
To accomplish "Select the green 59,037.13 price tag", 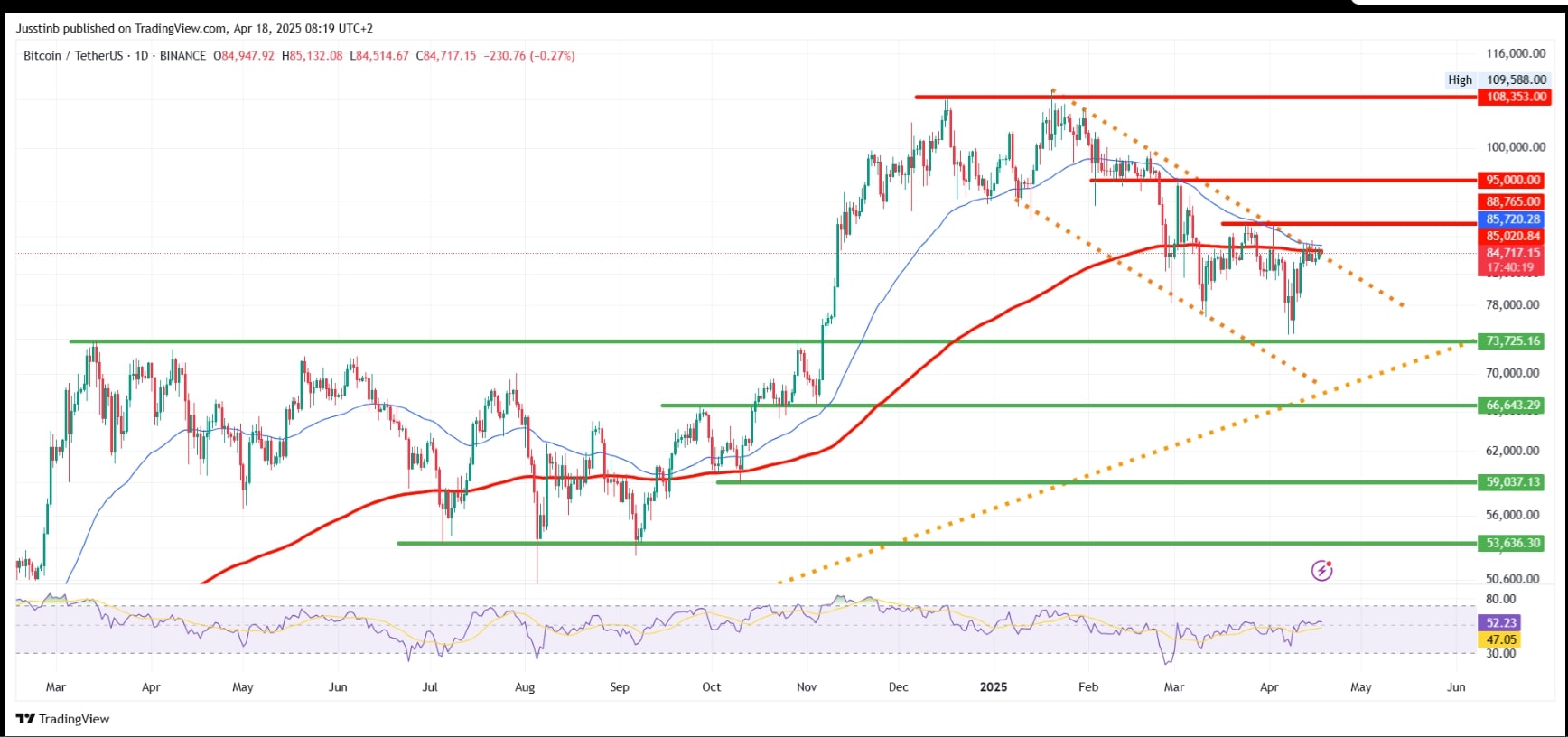I will (x=1512, y=482).
